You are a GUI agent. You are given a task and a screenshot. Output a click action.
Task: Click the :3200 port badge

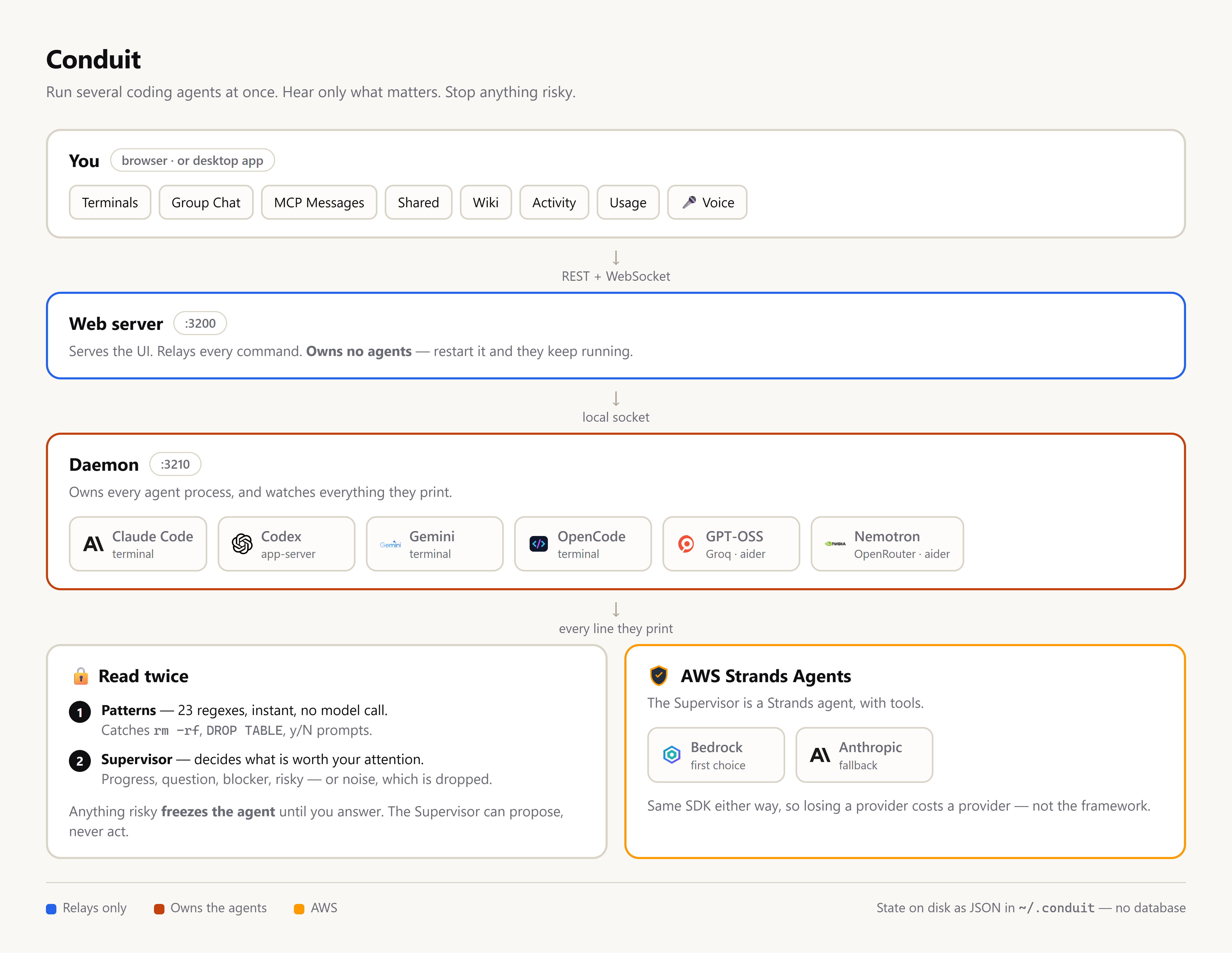click(x=200, y=323)
